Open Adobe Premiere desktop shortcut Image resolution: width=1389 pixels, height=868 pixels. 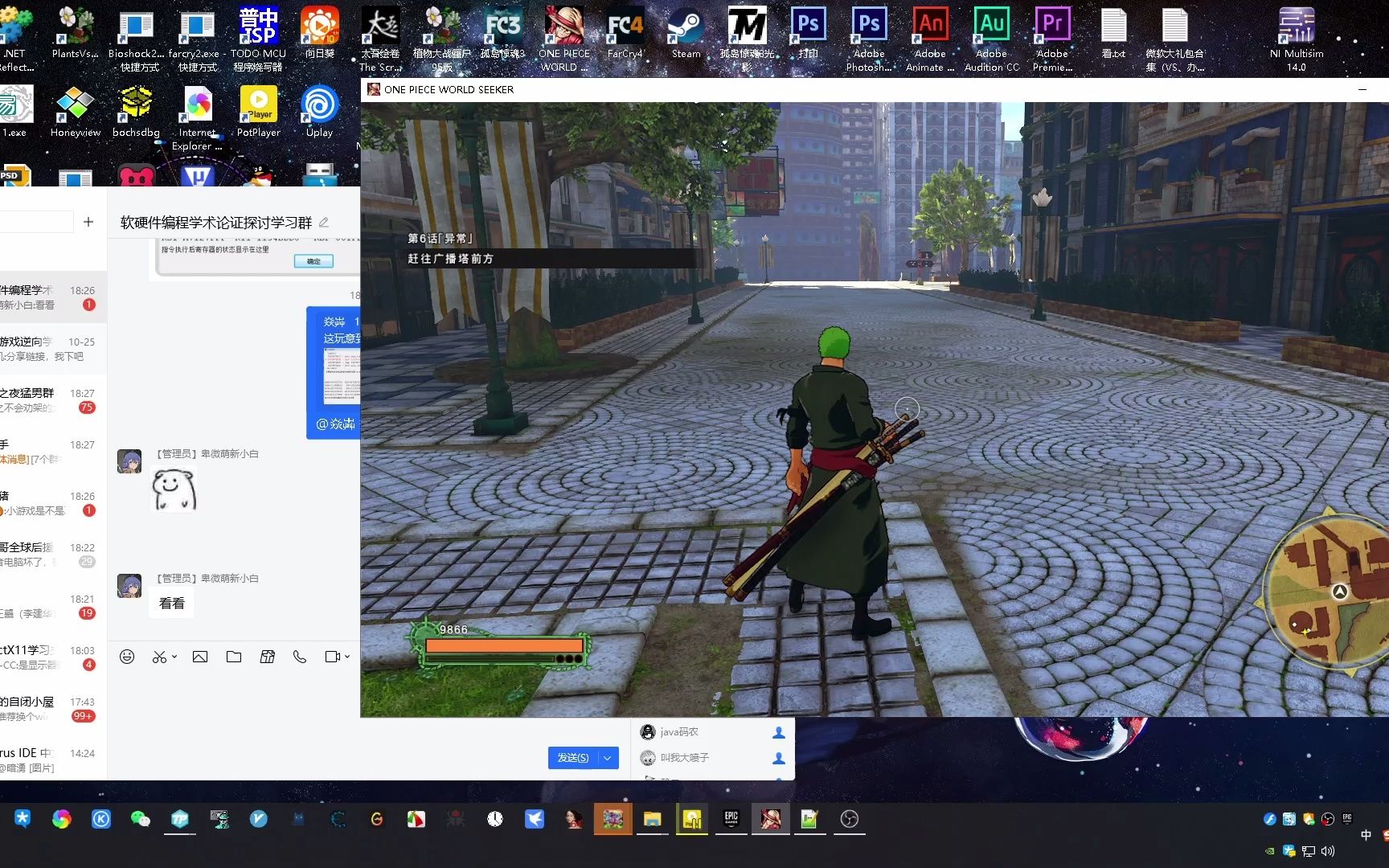tap(1052, 39)
